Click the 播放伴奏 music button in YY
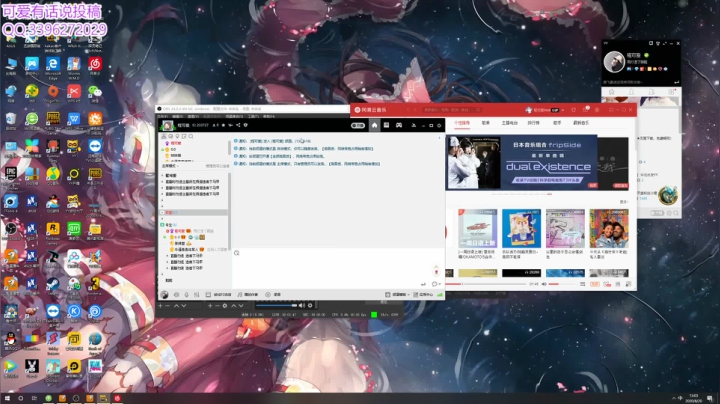 point(248,294)
